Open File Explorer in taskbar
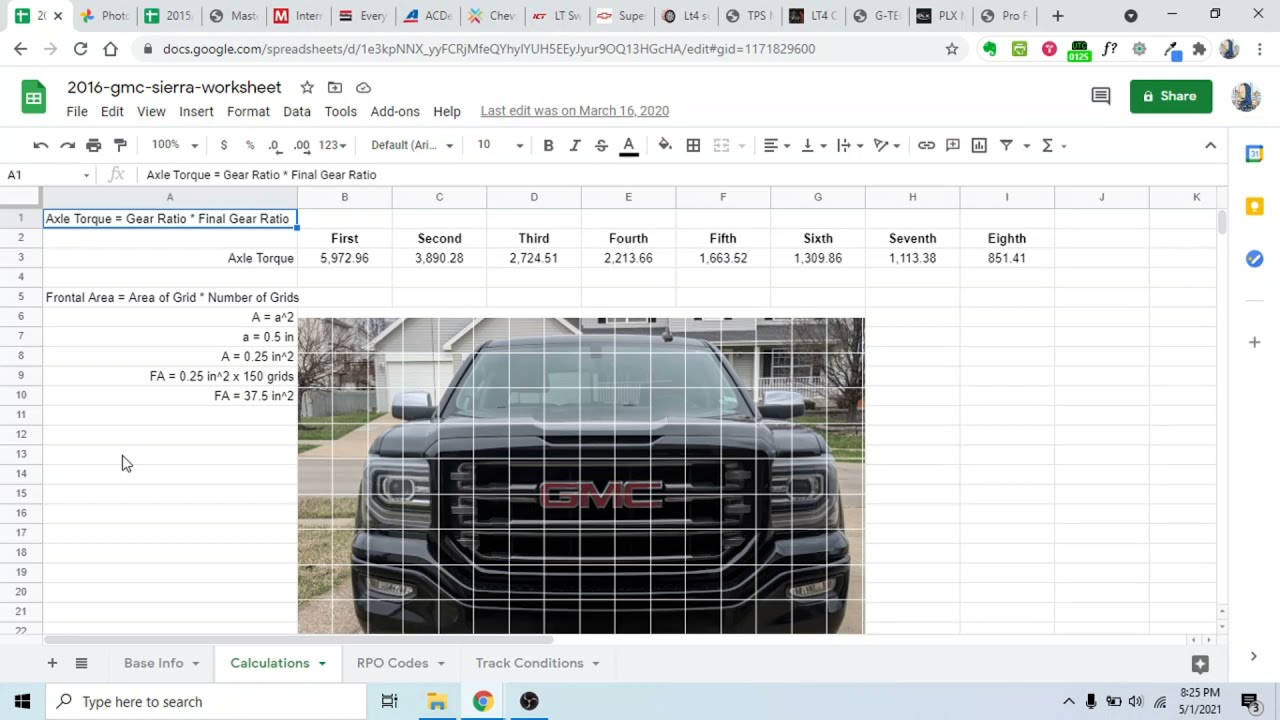Image resolution: width=1280 pixels, height=720 pixels. point(437,701)
